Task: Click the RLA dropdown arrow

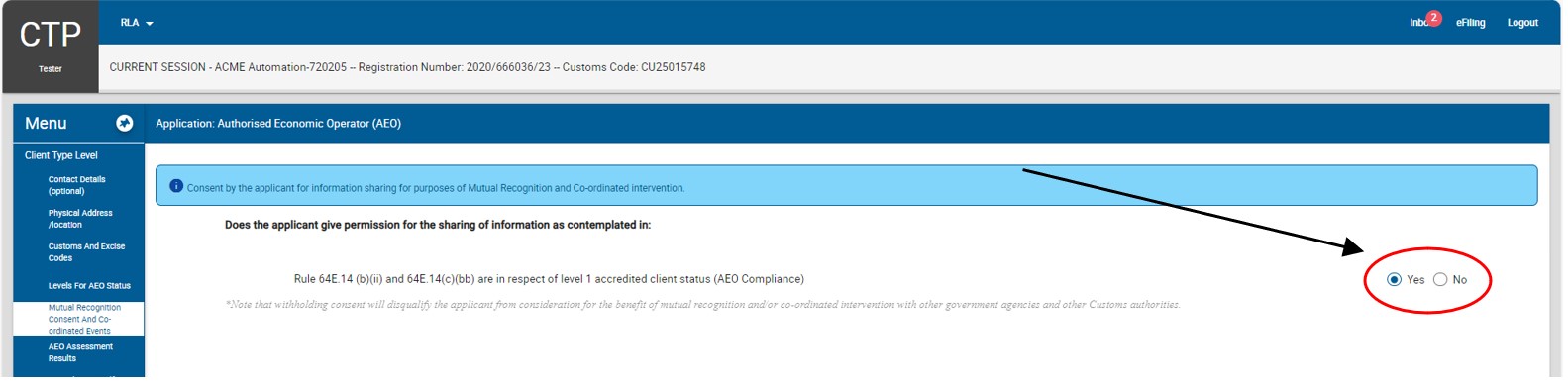Action: 150,23
